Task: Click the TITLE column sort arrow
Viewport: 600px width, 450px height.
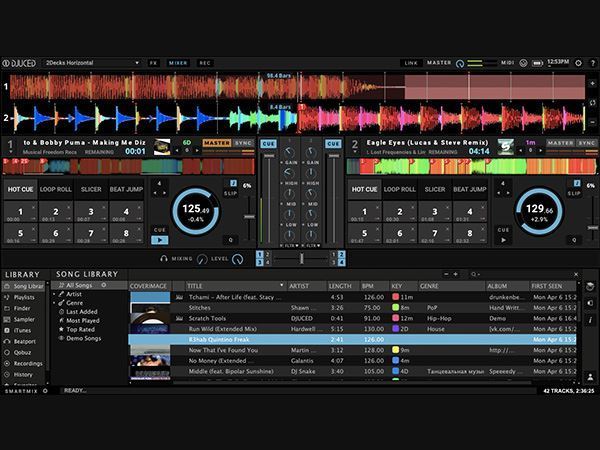Action: point(282,285)
